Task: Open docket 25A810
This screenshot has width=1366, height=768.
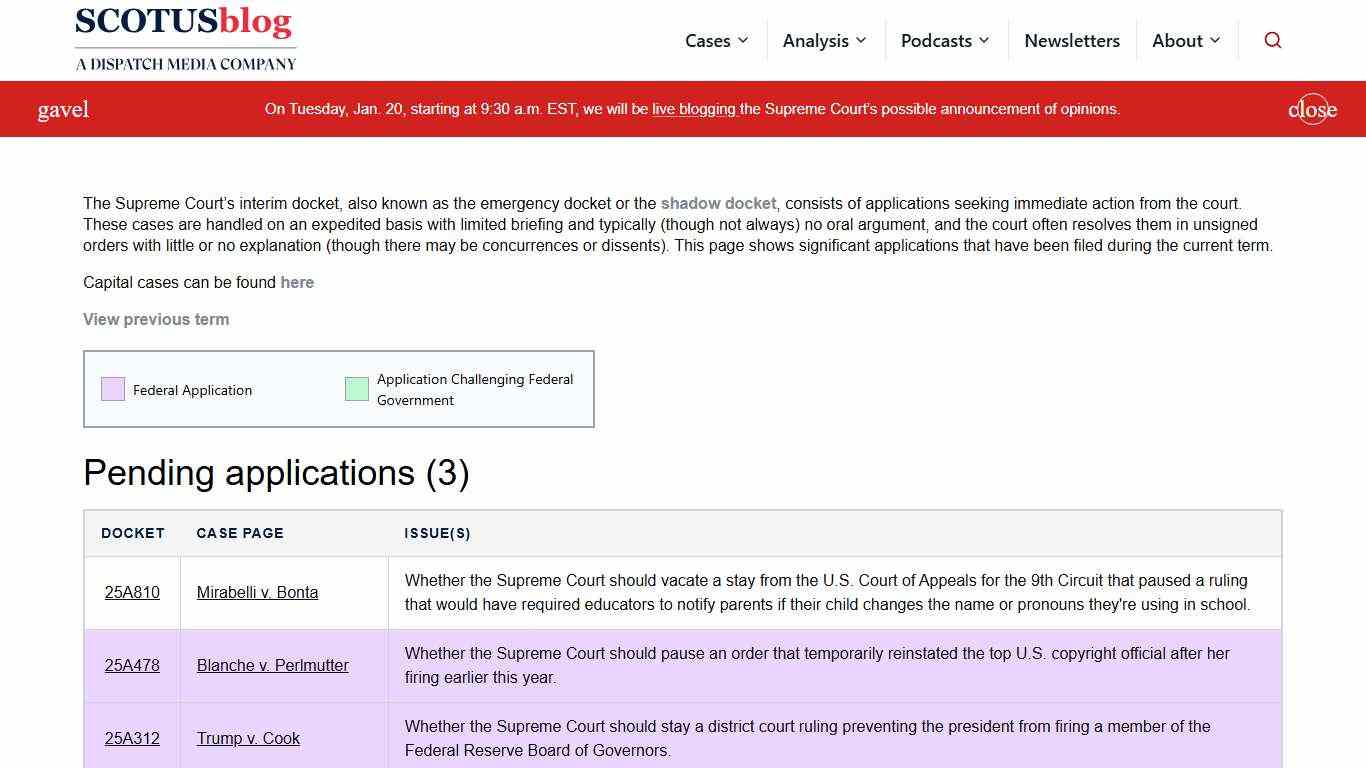Action: click(x=132, y=592)
